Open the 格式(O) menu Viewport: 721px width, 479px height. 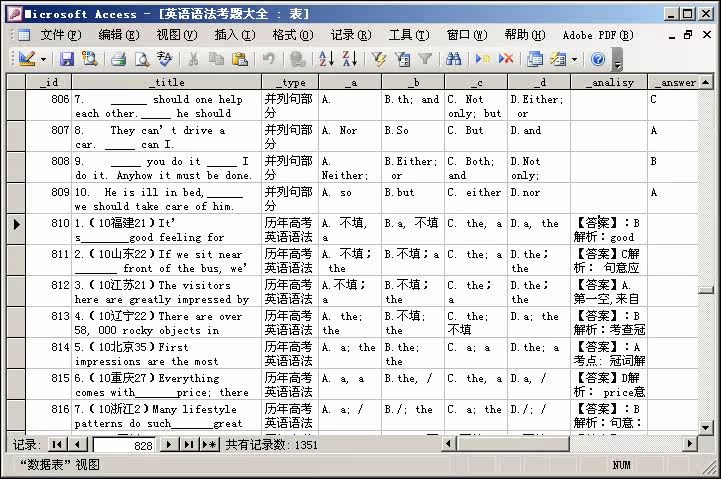click(x=292, y=35)
